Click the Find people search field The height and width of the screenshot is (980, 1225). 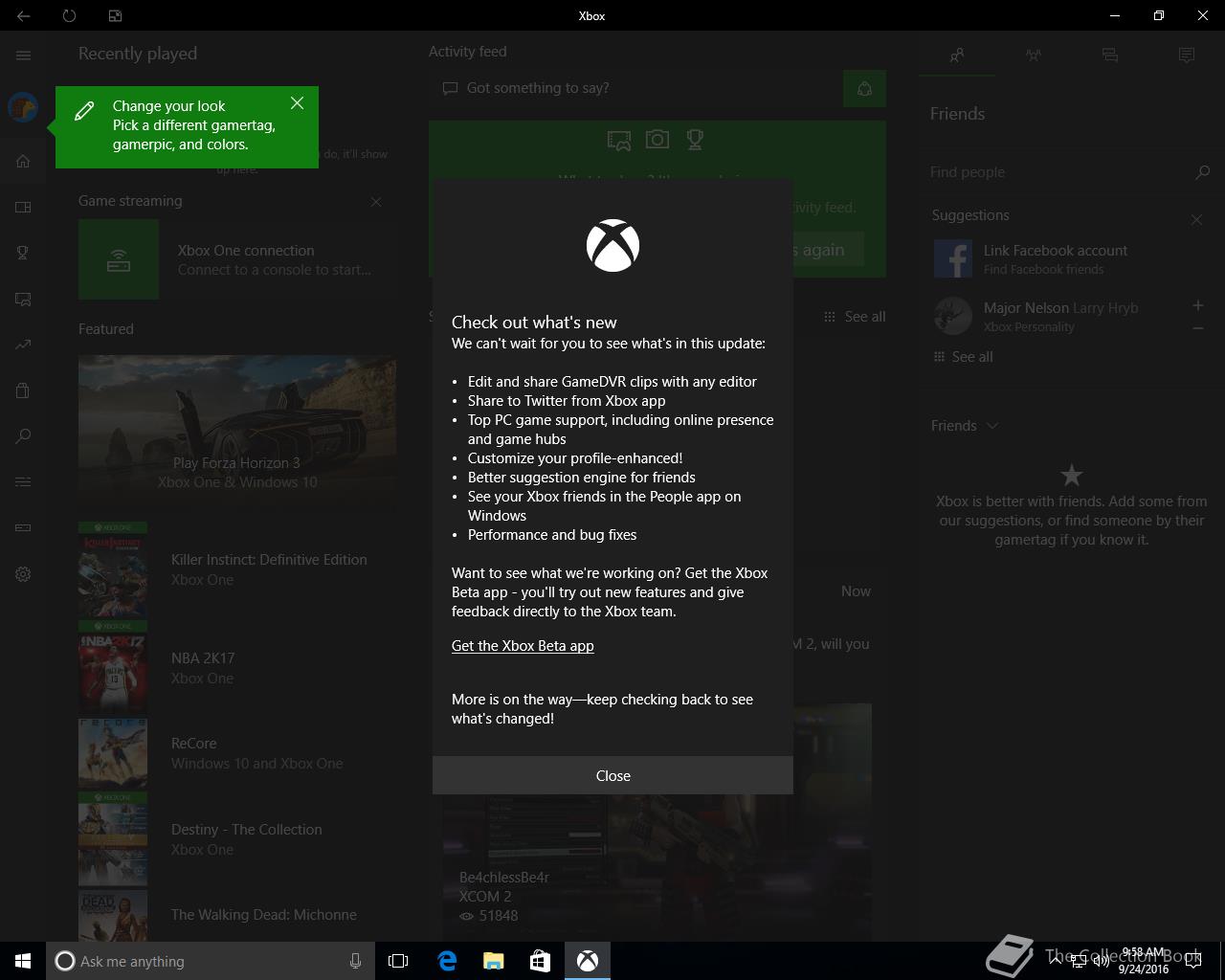pyautogui.click(x=1058, y=172)
